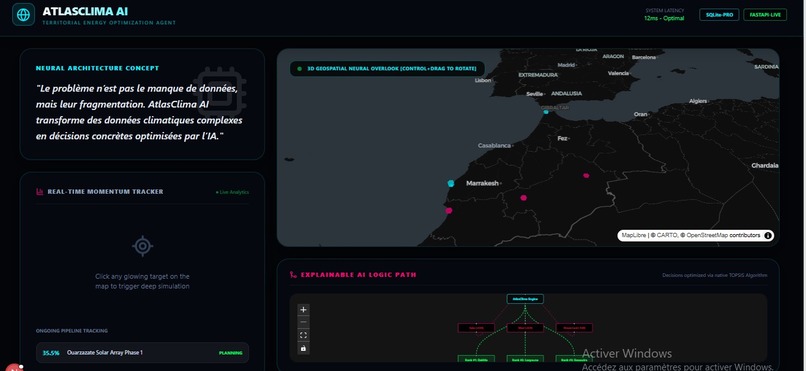Screen dimensions: 806x371
Task: Click the 'Click any glowing target' hint text
Action: pos(142,281)
